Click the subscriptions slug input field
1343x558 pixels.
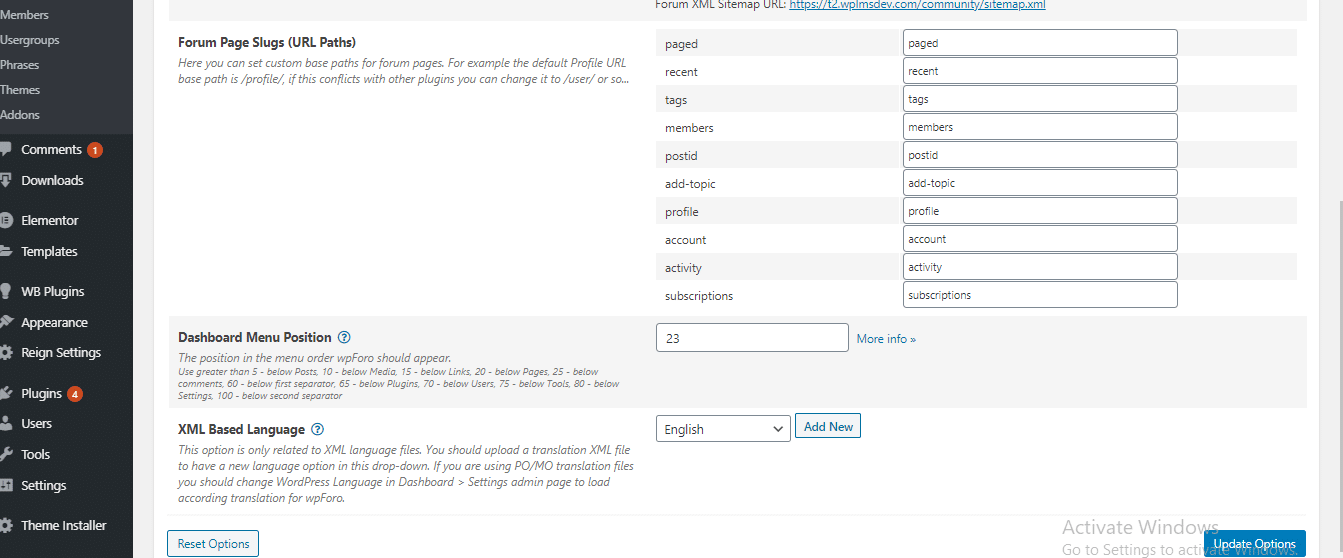click(x=1040, y=295)
